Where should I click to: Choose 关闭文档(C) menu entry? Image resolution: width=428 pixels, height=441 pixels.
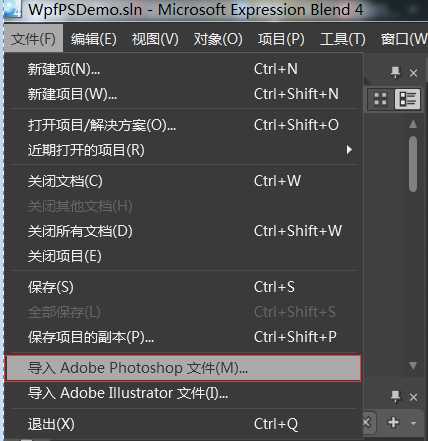point(183,181)
